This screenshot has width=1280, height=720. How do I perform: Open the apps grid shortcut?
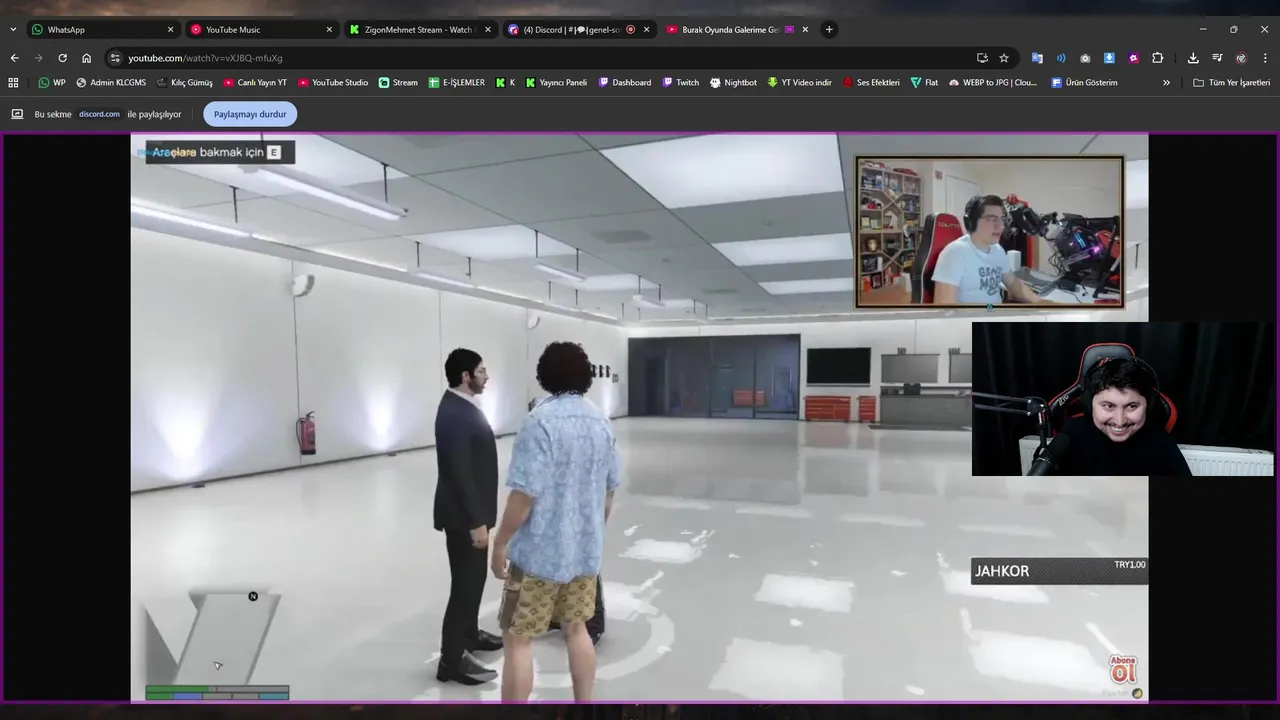pyautogui.click(x=13, y=83)
